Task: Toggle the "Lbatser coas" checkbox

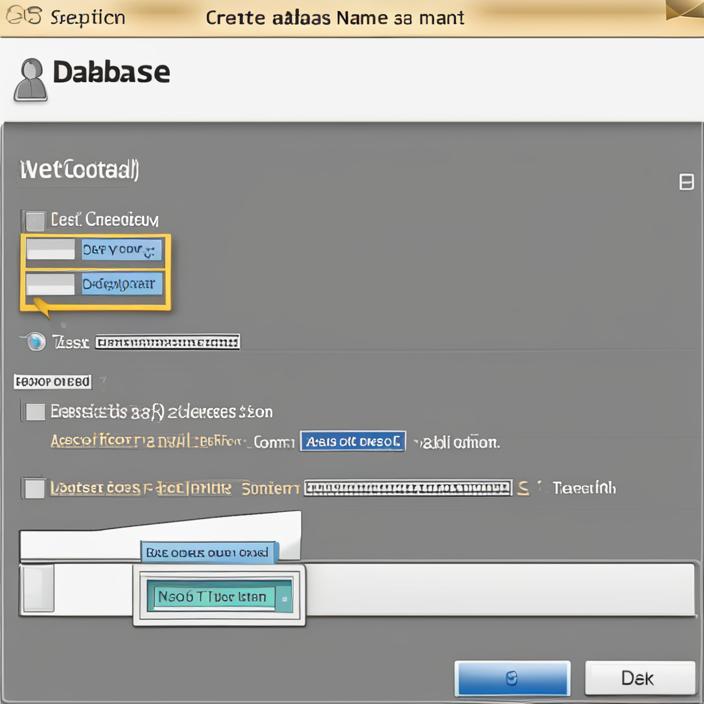Action: 35,488
